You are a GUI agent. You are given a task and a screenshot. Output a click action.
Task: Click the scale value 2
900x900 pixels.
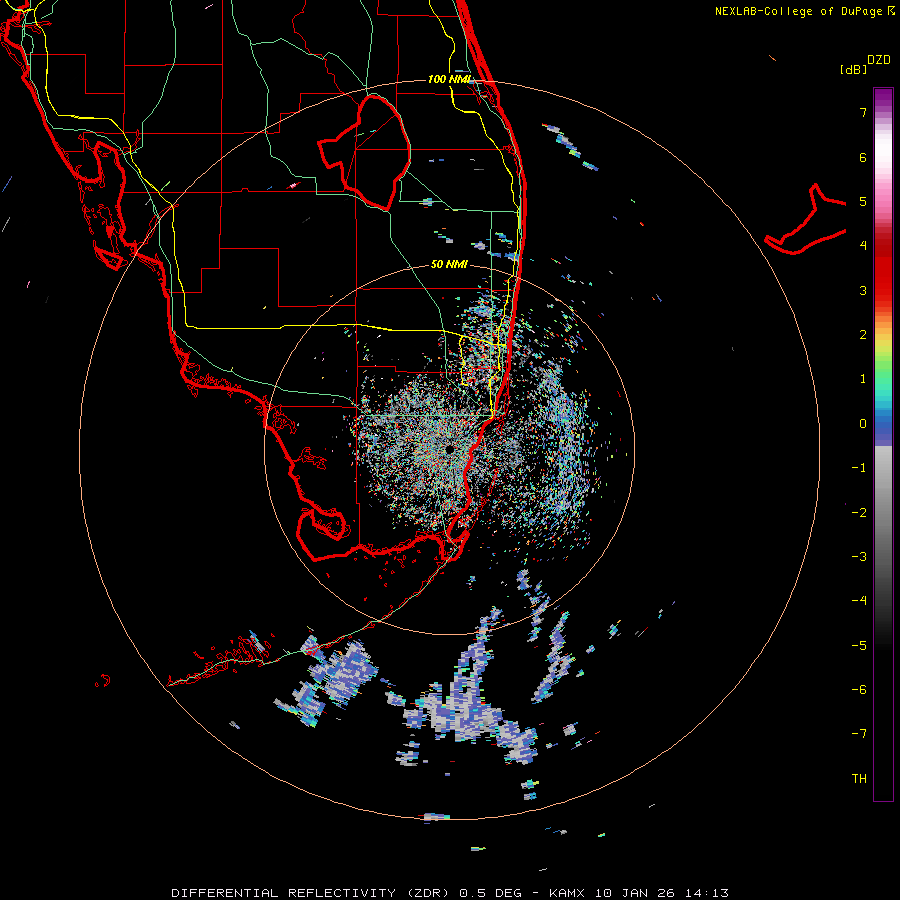[863, 335]
